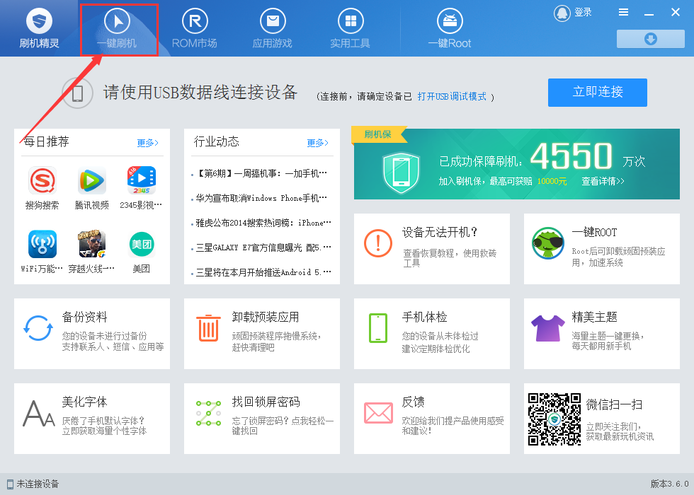Click the 立即连接 button
Screen dimensions: 694x495
tap(597, 92)
